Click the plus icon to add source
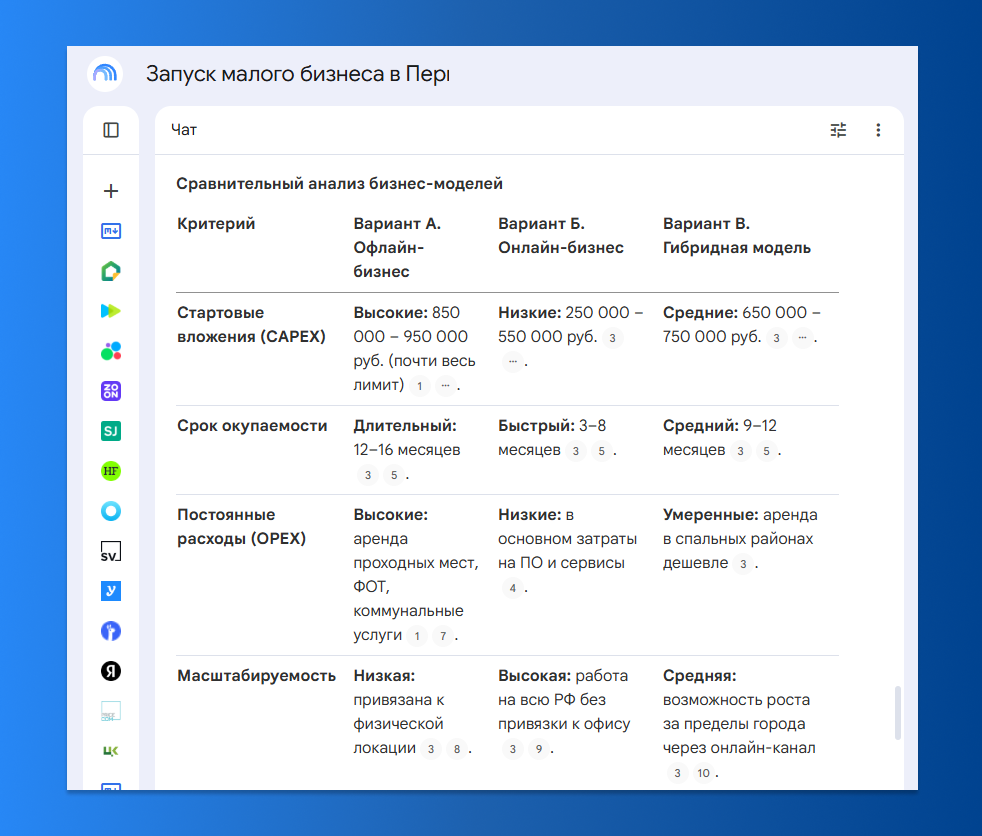Viewport: 982px width, 836px height. coord(111,191)
